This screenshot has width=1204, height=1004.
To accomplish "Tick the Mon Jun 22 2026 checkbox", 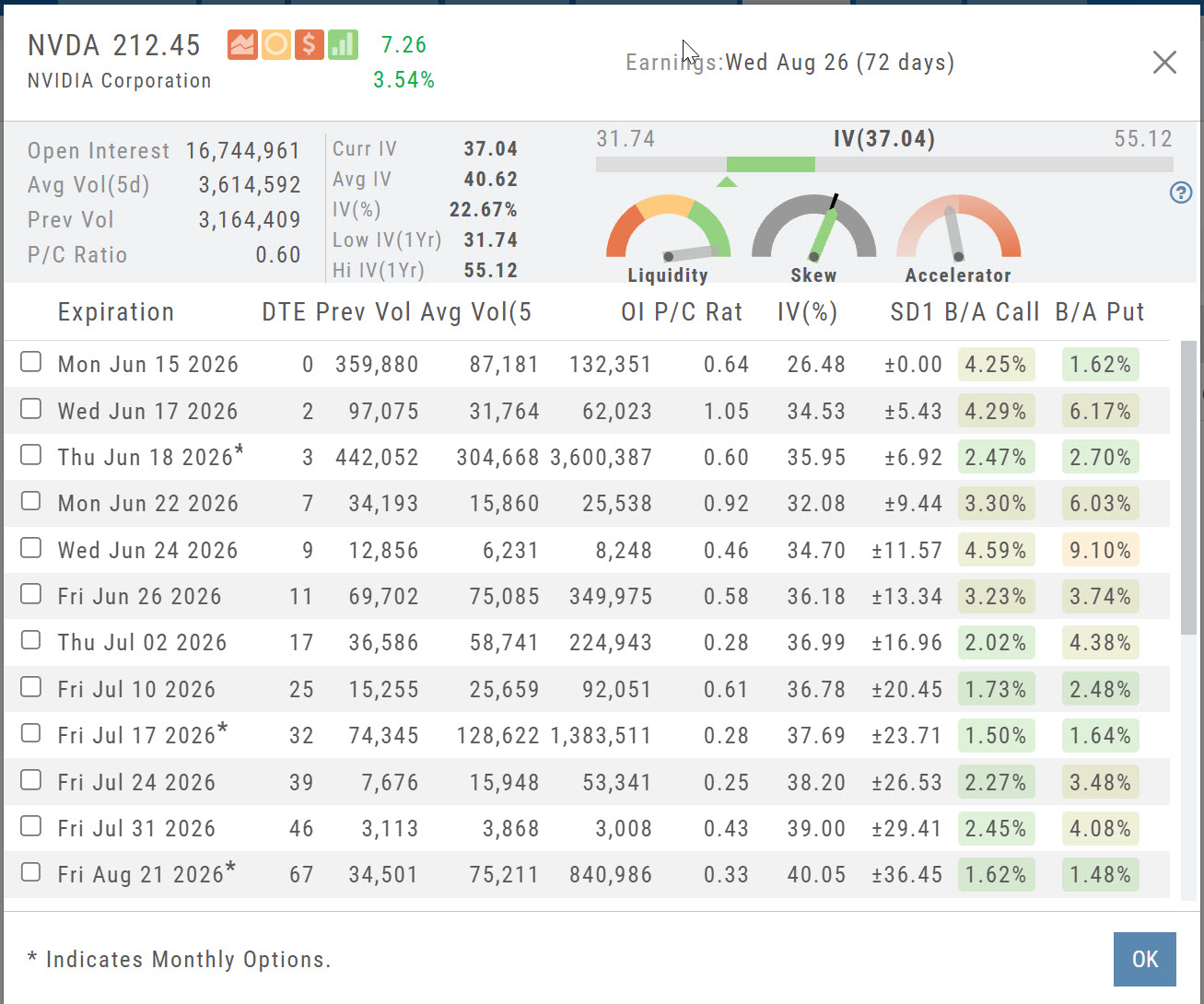I will point(31,501).
